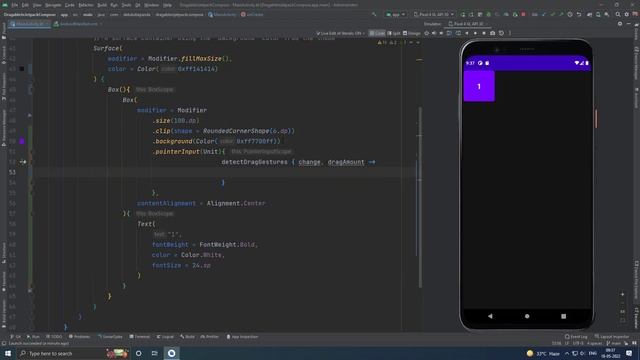Image resolution: width=640 pixels, height=360 pixels.
Task: Open the Code menu
Action: [x=70, y=5]
